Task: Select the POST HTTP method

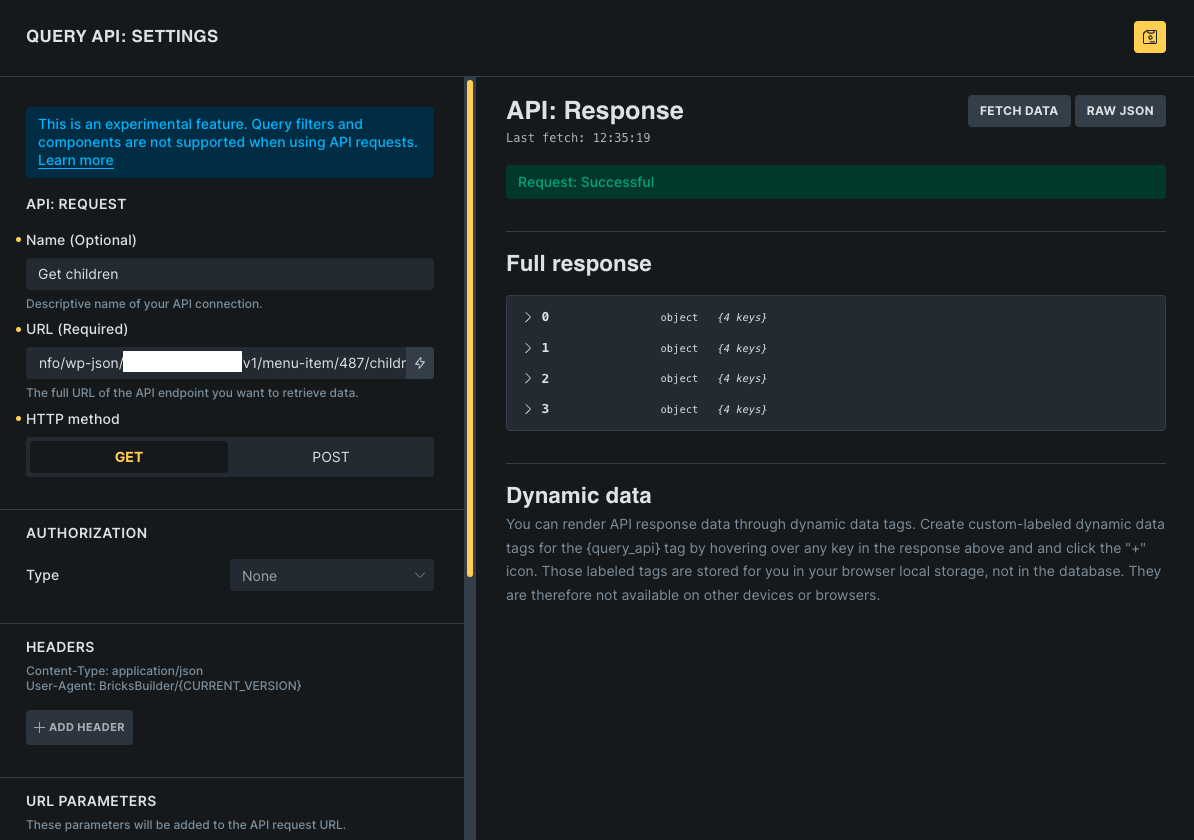Action: tap(330, 457)
